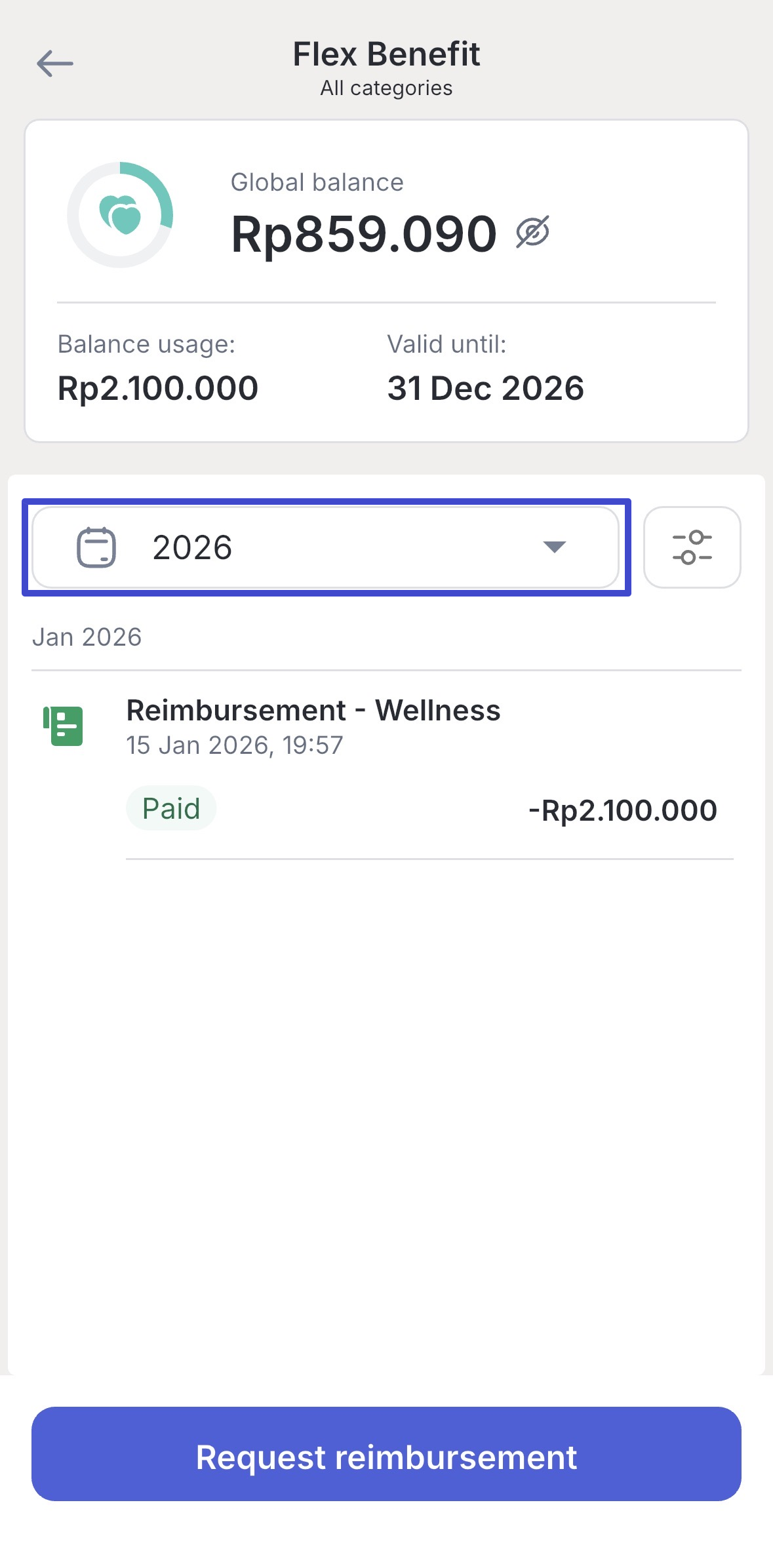Tap the Rp859.090 global balance amount
This screenshot has width=773, height=1568.
(x=364, y=234)
